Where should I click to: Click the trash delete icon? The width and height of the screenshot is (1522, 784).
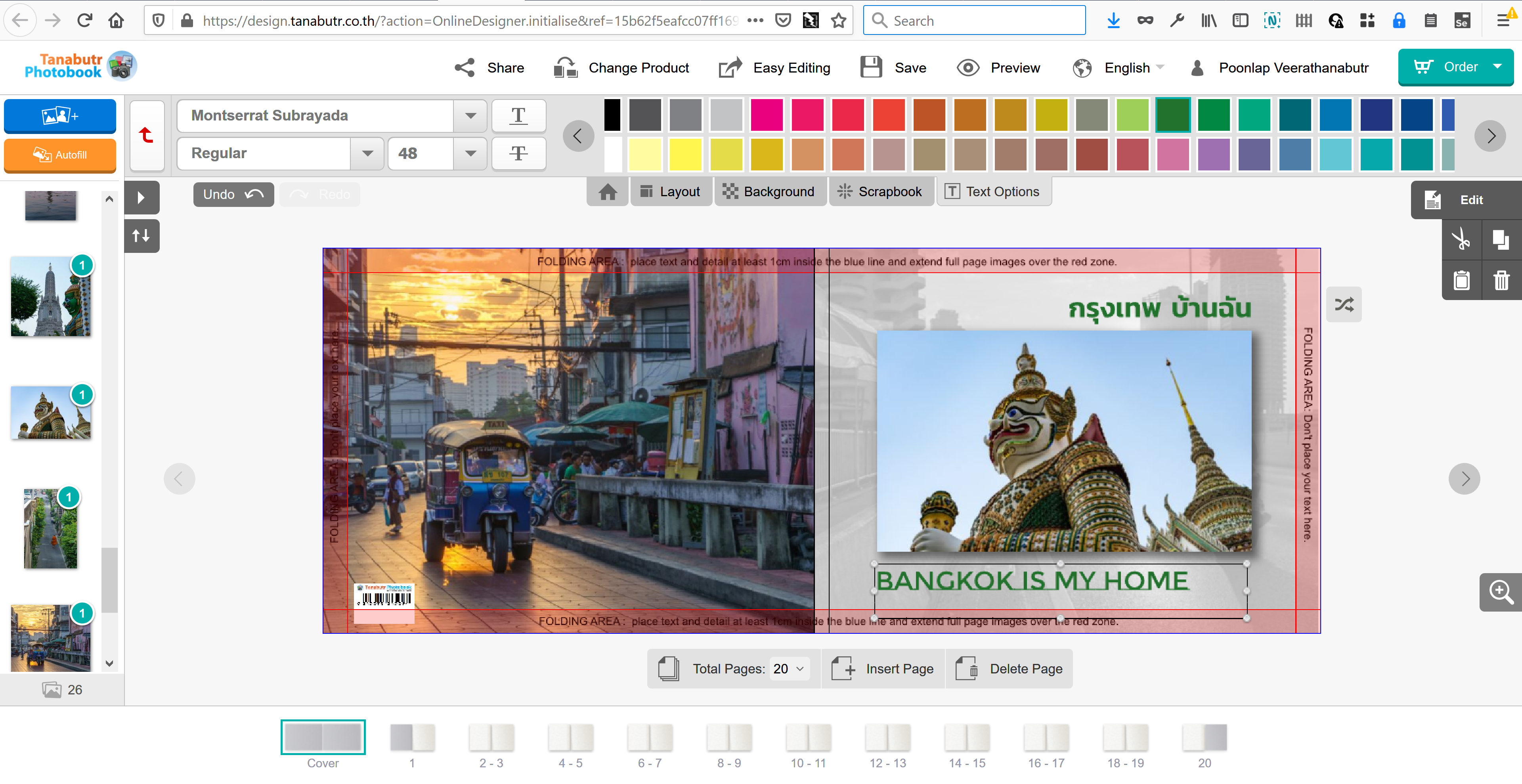(x=1501, y=280)
